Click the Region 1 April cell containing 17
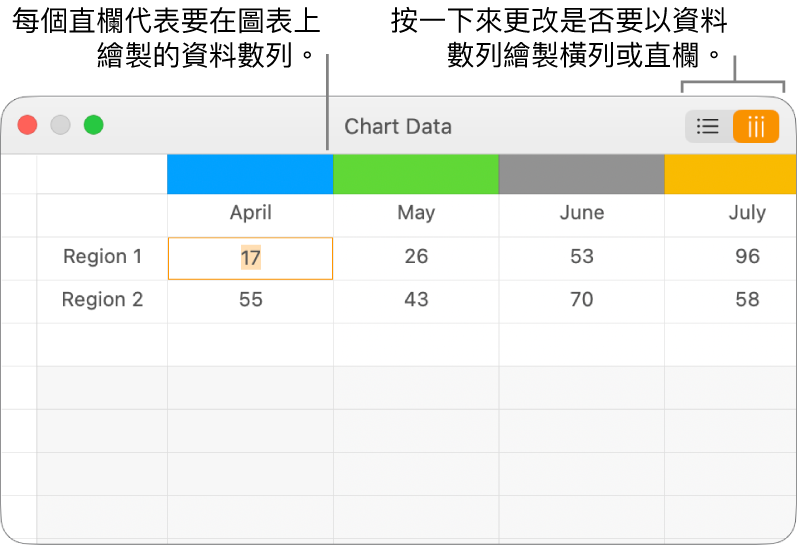798x545 pixels. point(250,258)
